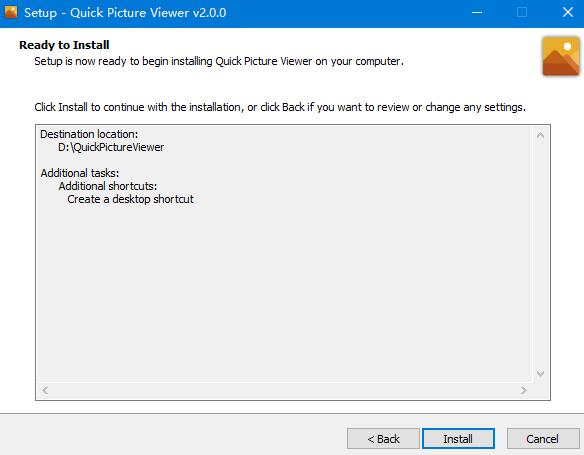
Task: Click the 'Setup - Quick Picture Viewer v2.0.0' title
Action: [x=125, y=13]
